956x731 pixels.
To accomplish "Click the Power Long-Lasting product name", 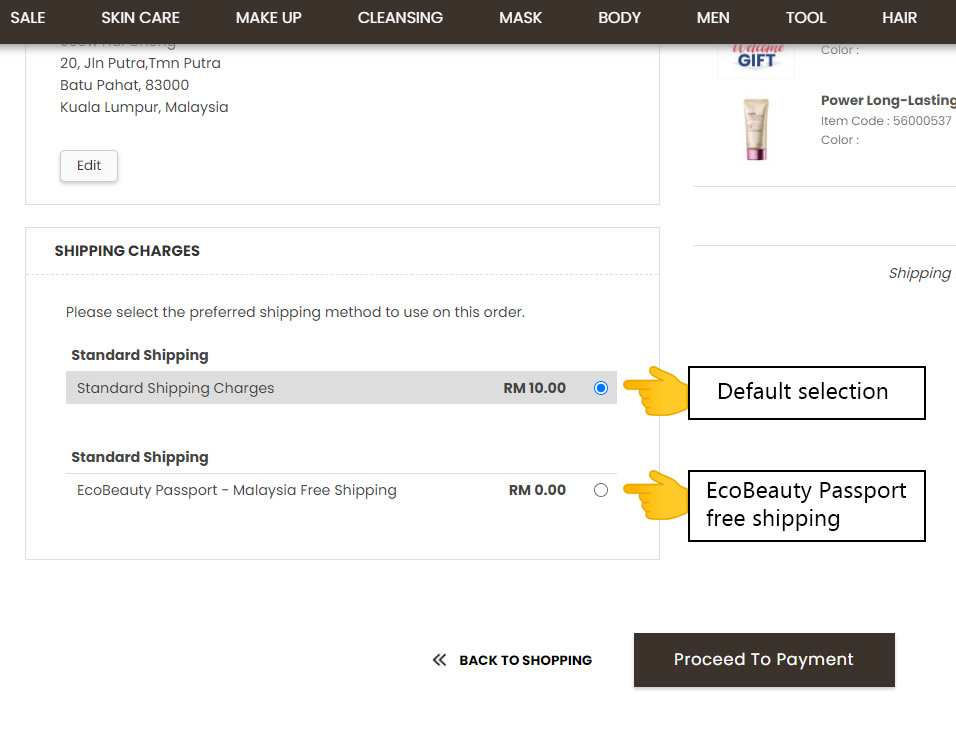I will pos(887,100).
